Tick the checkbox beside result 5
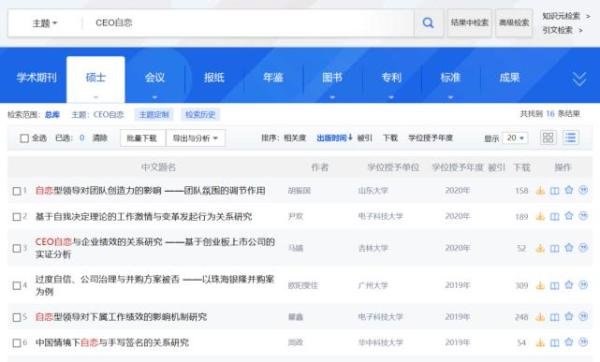Viewport: 600px width, 362px height. [17, 318]
